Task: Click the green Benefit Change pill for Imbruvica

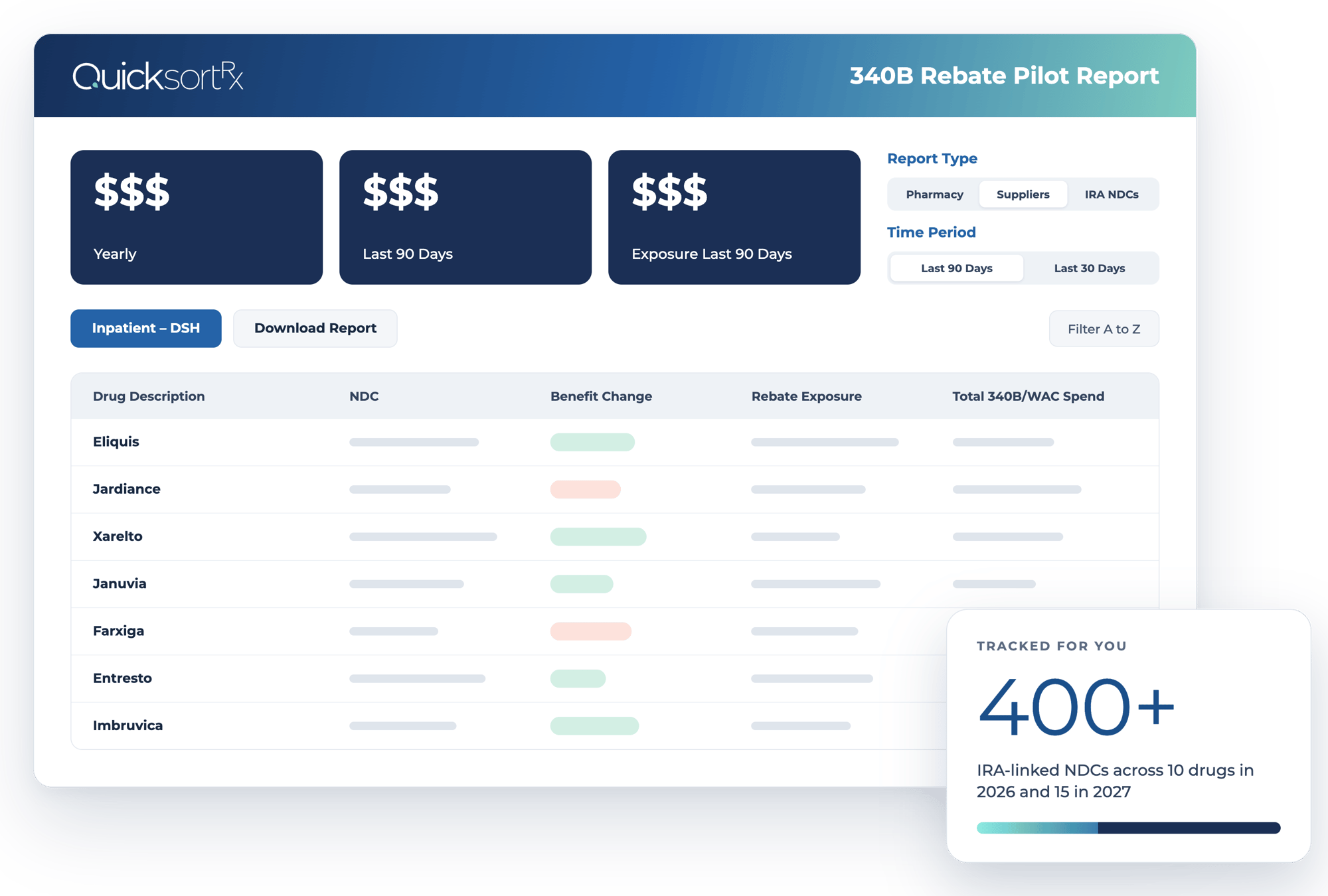Action: [594, 725]
